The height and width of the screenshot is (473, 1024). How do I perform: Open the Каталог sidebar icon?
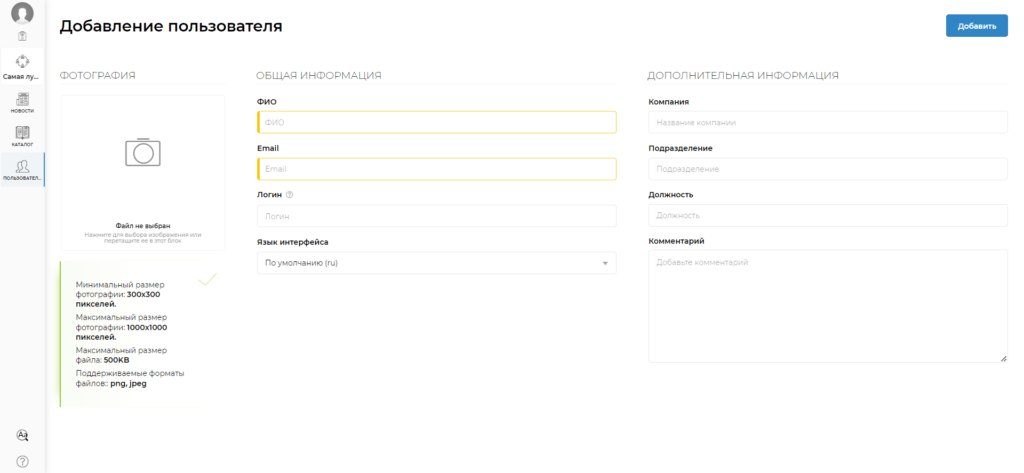(22, 136)
